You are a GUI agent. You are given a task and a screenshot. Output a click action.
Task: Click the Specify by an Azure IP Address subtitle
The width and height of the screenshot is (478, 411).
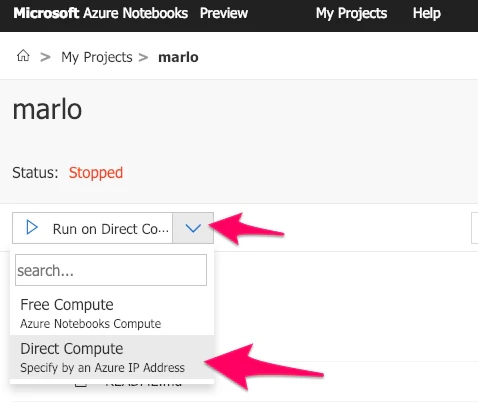pos(102,368)
